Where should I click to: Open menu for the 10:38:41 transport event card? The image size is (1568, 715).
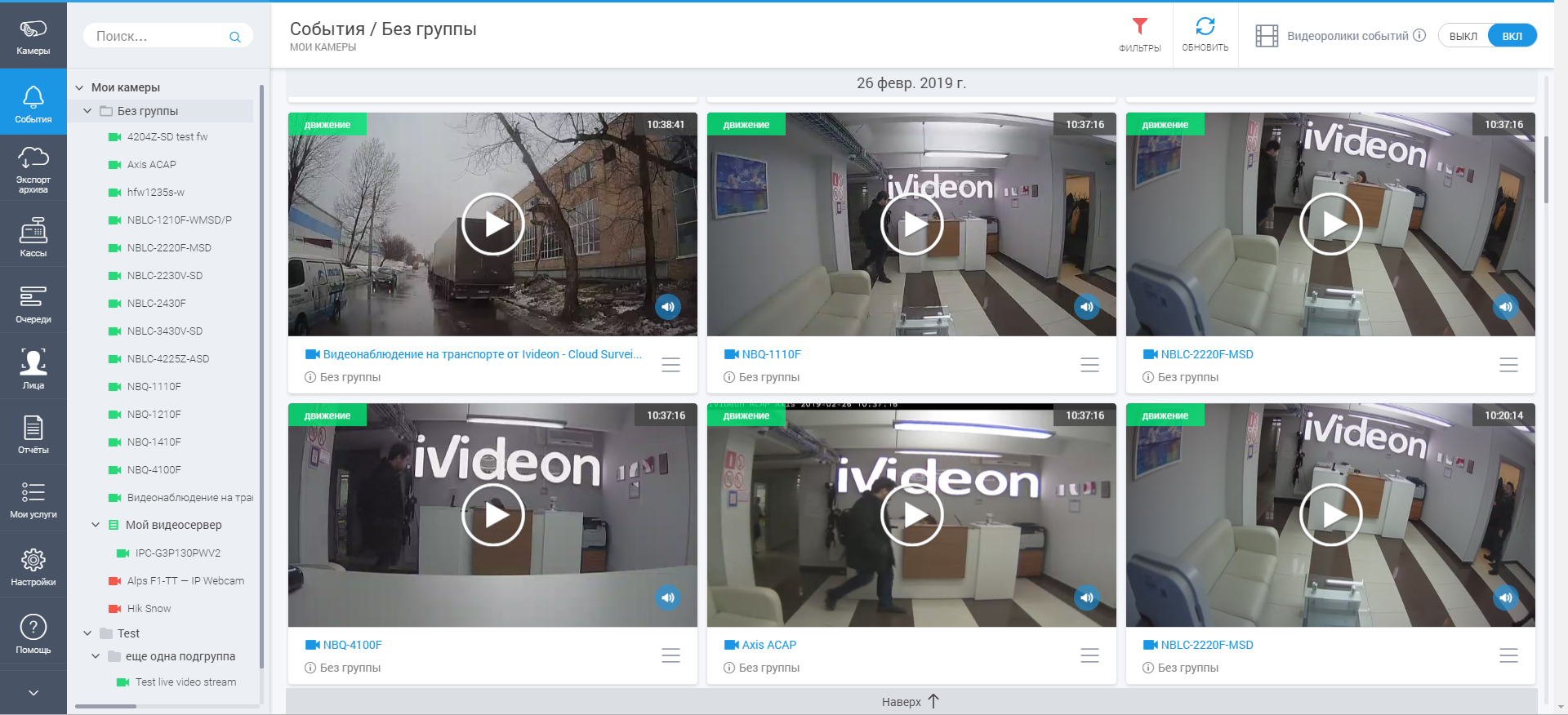[x=670, y=365]
